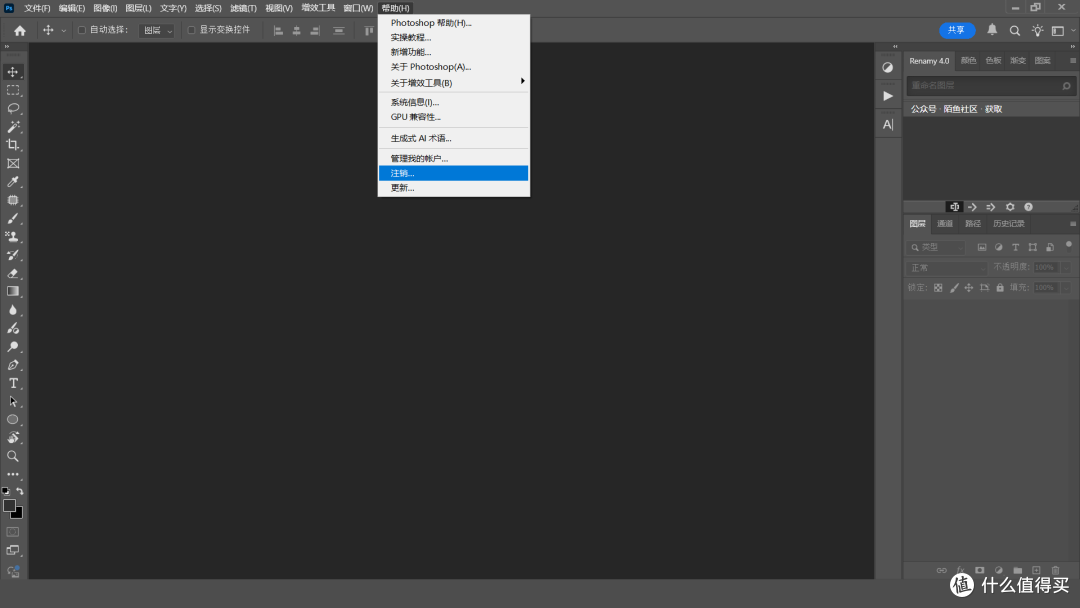
Task: Click the Renamy single arrow icon
Action: coord(972,207)
